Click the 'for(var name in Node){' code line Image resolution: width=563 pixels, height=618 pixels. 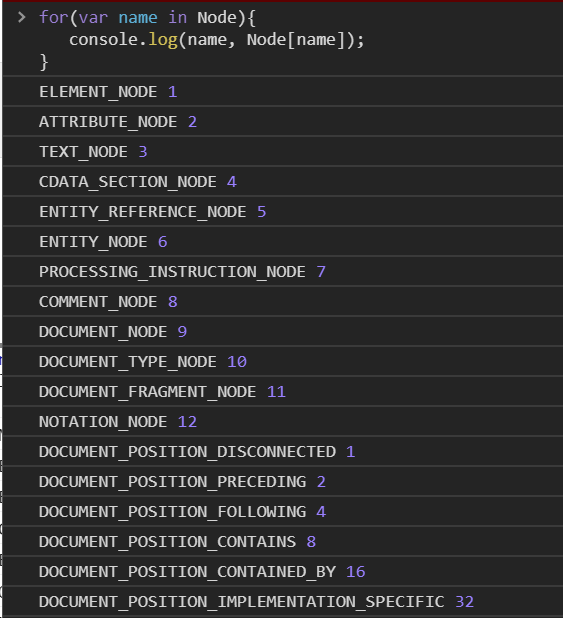pyautogui.click(x=147, y=18)
